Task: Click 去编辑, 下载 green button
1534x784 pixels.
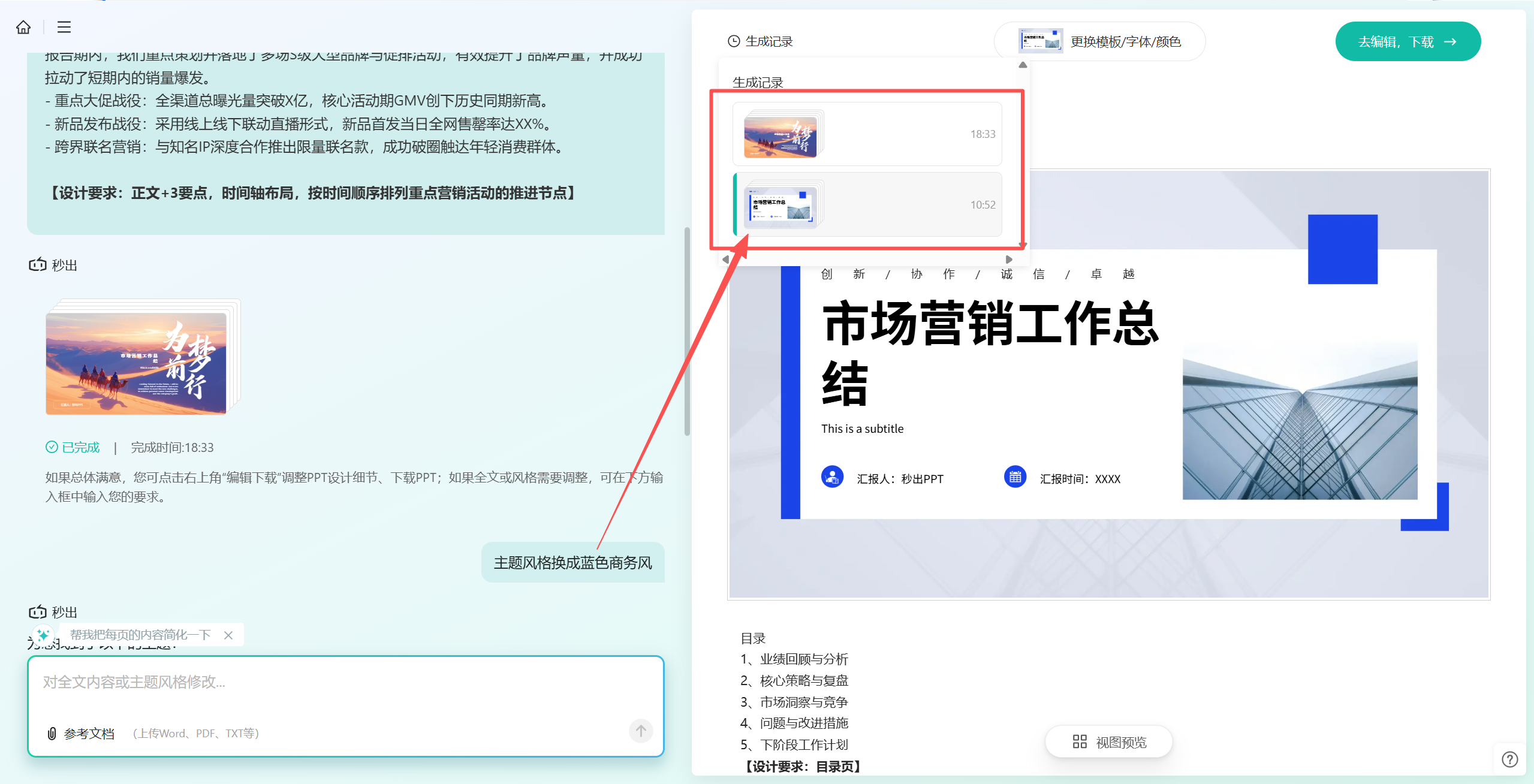Action: [x=1408, y=41]
